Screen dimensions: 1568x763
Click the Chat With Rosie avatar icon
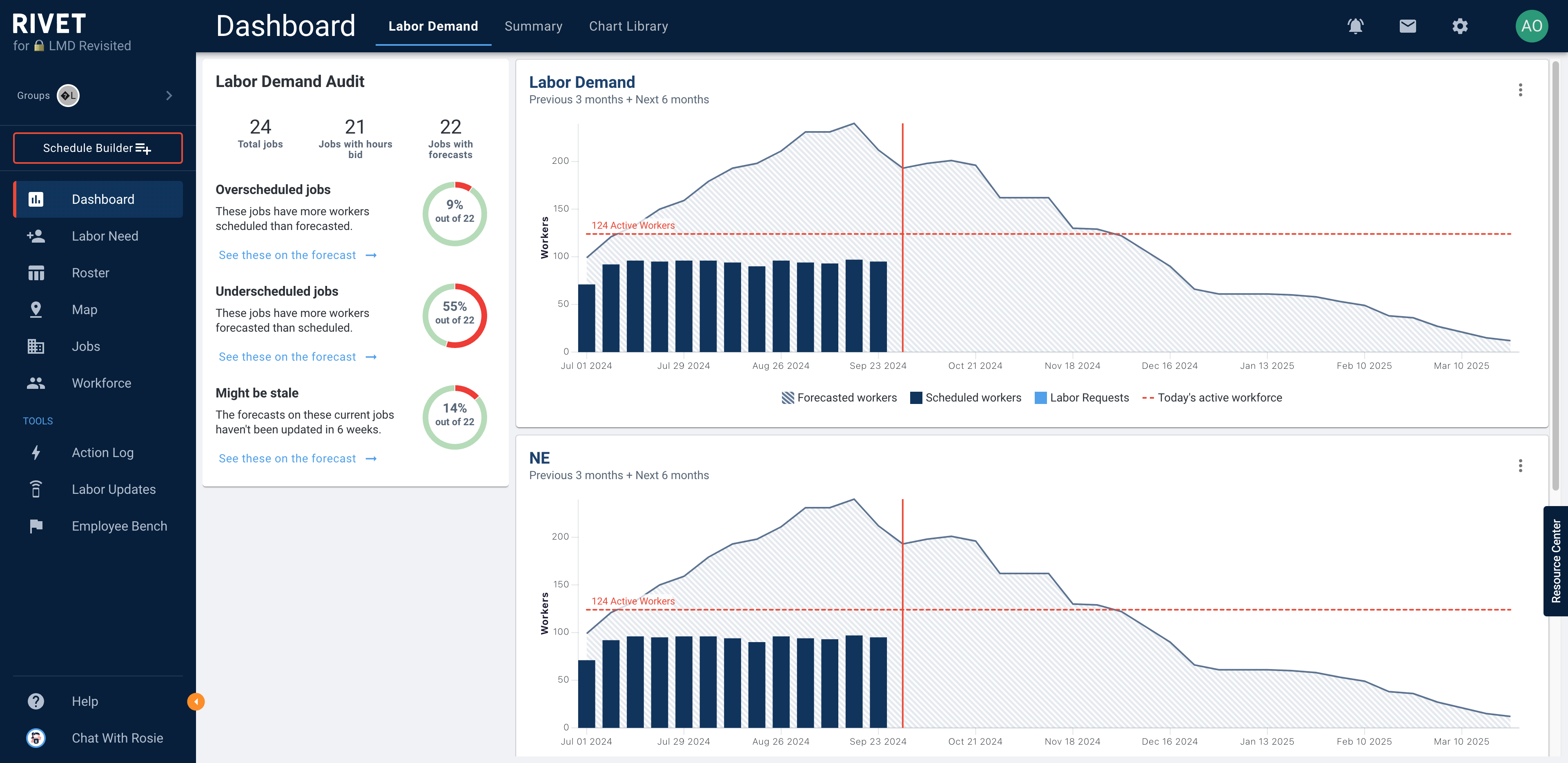36,738
